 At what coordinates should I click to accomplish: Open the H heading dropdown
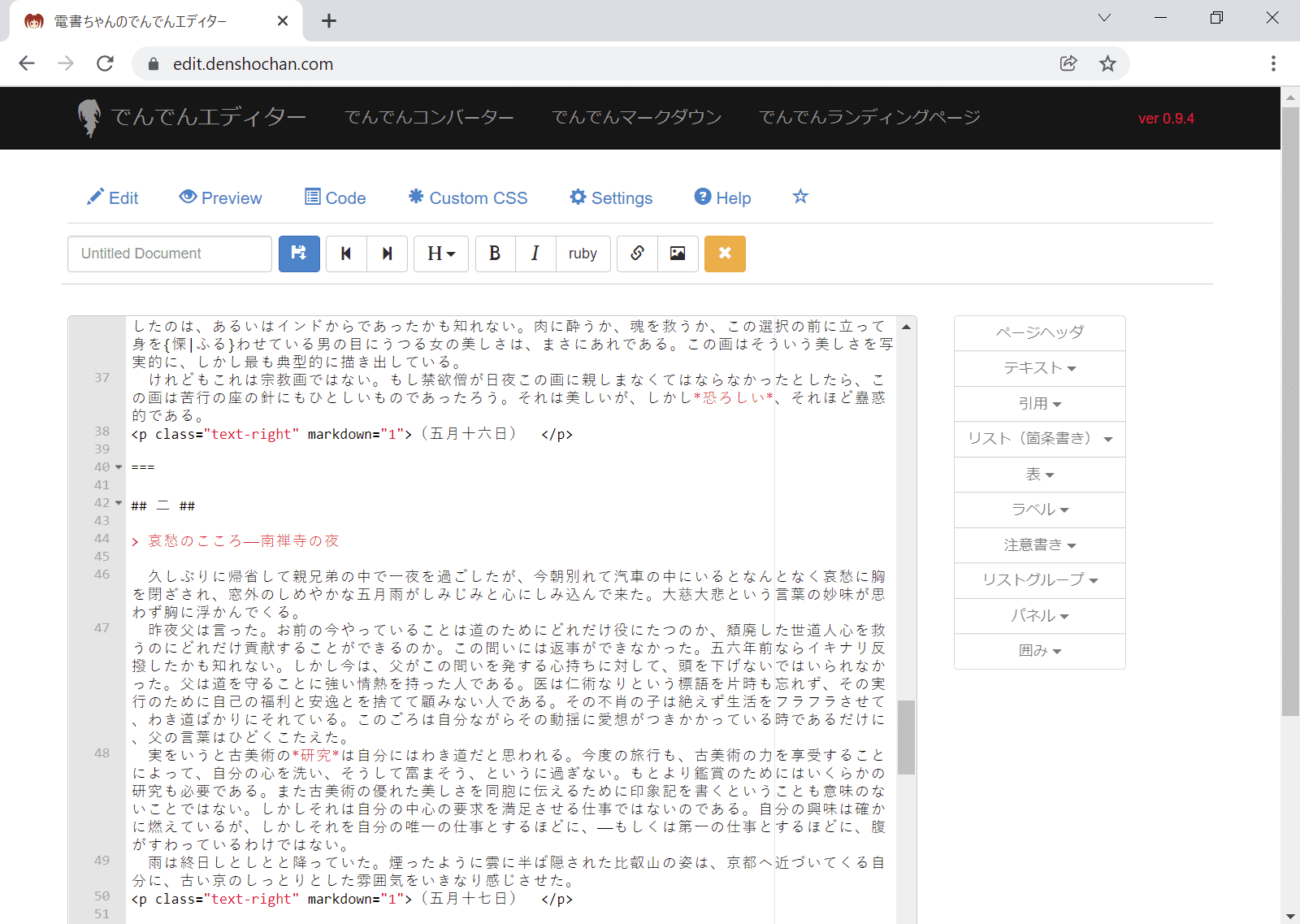441,254
